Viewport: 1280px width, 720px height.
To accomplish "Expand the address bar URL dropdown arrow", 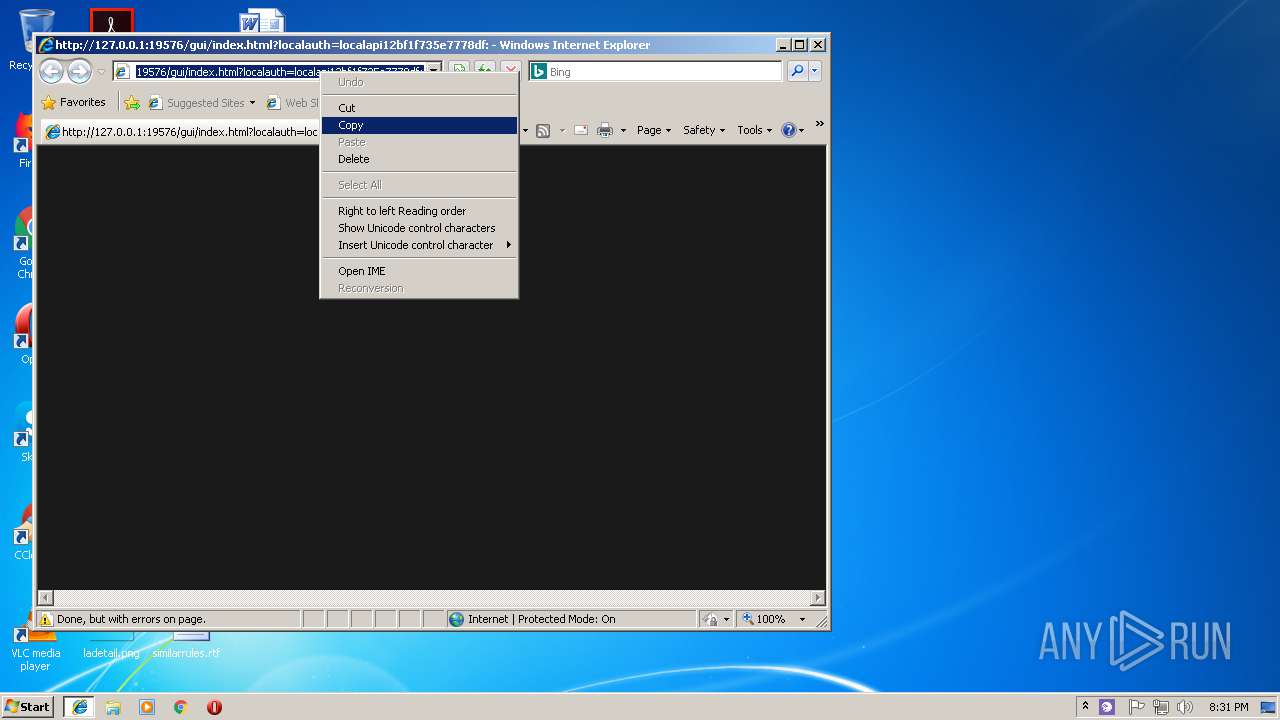I will (x=434, y=71).
